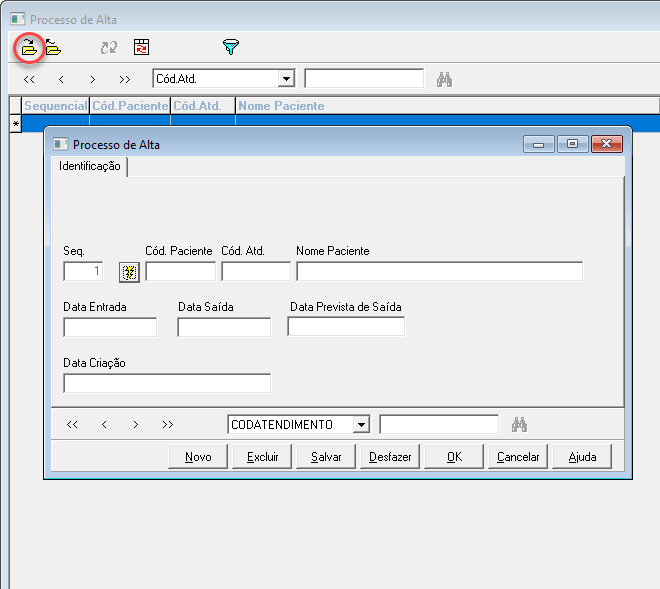
Task: Click the Nome Paciente column header
Action: click(447, 106)
